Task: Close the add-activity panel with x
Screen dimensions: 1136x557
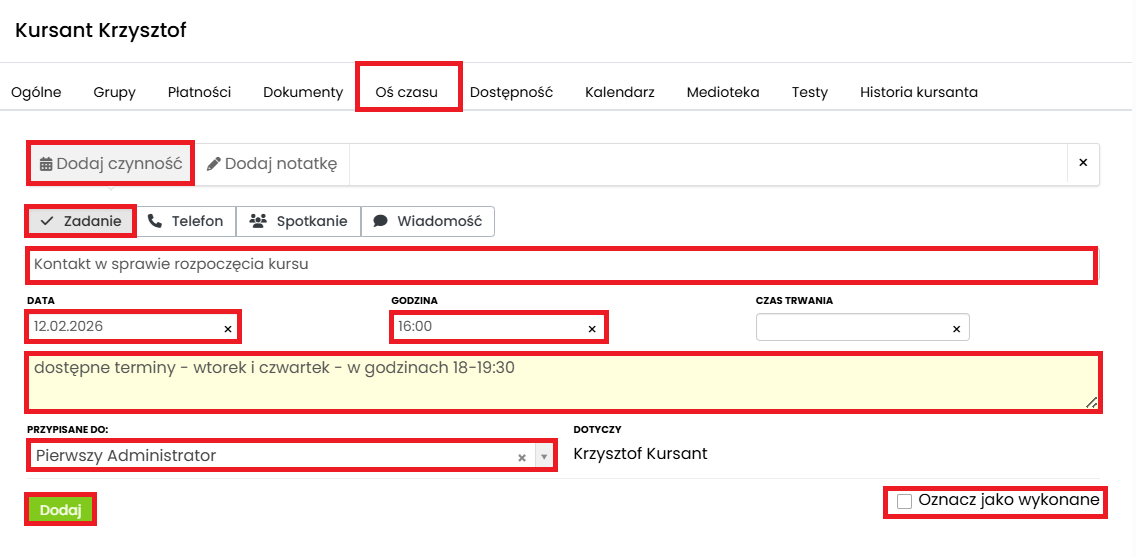Action: coord(1082,163)
